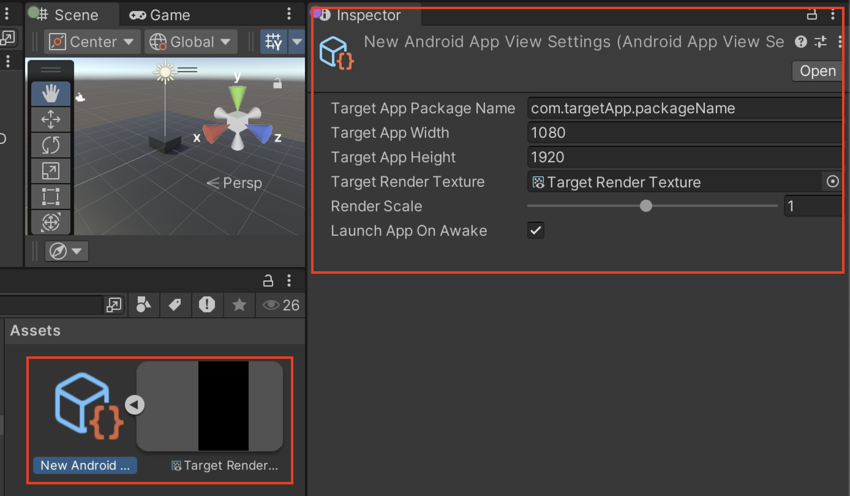
Task: Toggle hidden packages visibility eye (26)
Action: pyautogui.click(x=281, y=305)
